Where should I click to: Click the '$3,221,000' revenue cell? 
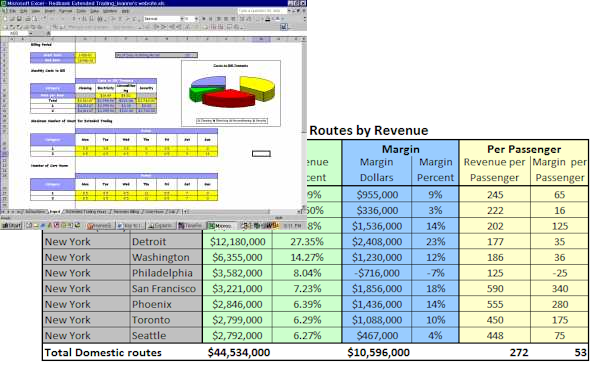(x=237, y=289)
